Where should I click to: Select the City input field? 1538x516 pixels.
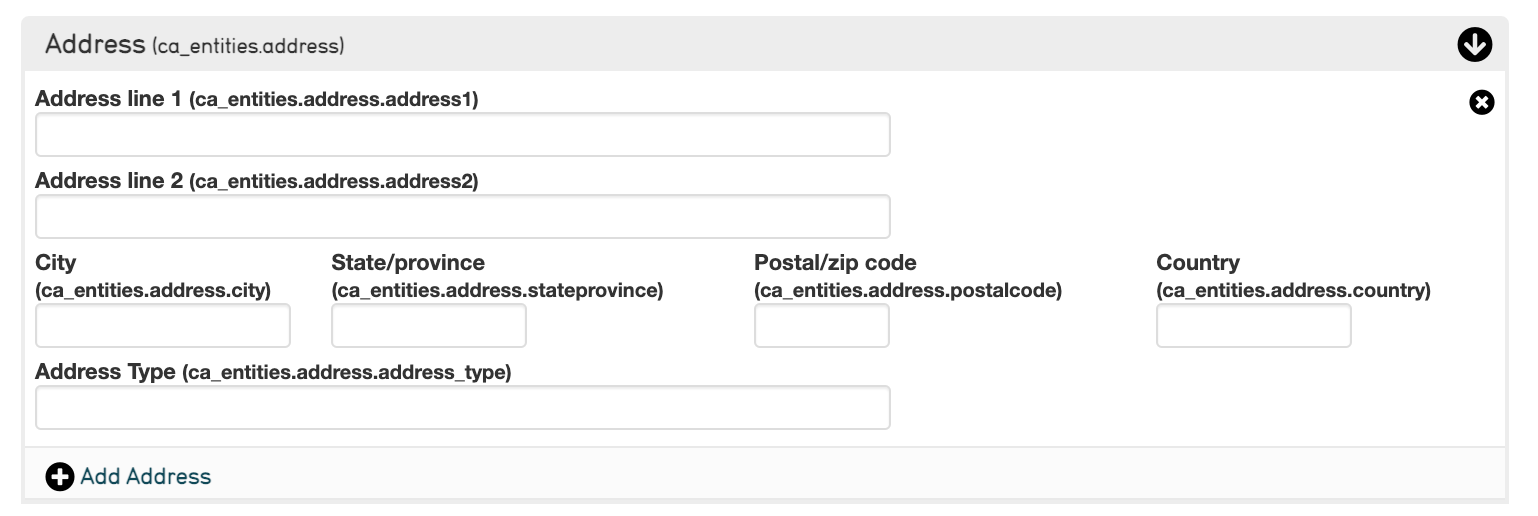[x=163, y=326]
